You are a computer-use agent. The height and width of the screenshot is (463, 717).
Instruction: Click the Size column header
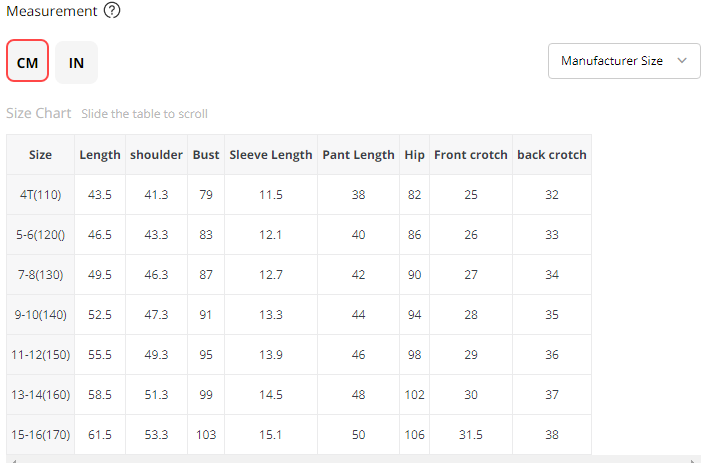click(41, 155)
